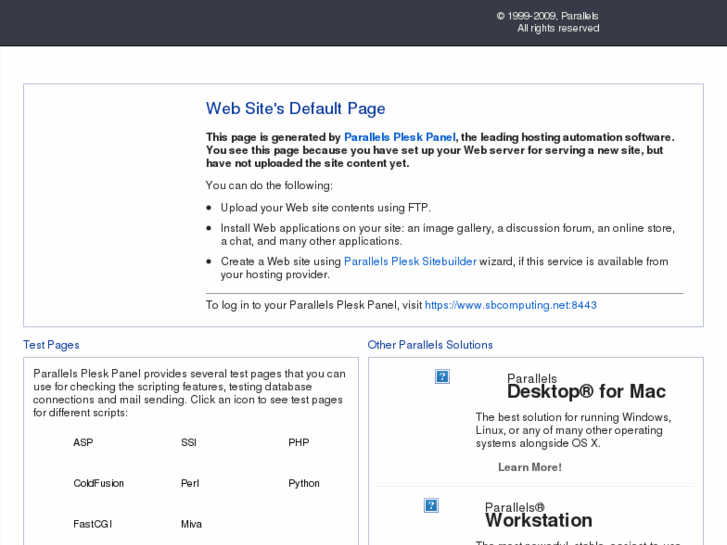Screen dimensions: 727x545
Task: Click Learn More for Desktop for Mac
Action: [x=530, y=467]
